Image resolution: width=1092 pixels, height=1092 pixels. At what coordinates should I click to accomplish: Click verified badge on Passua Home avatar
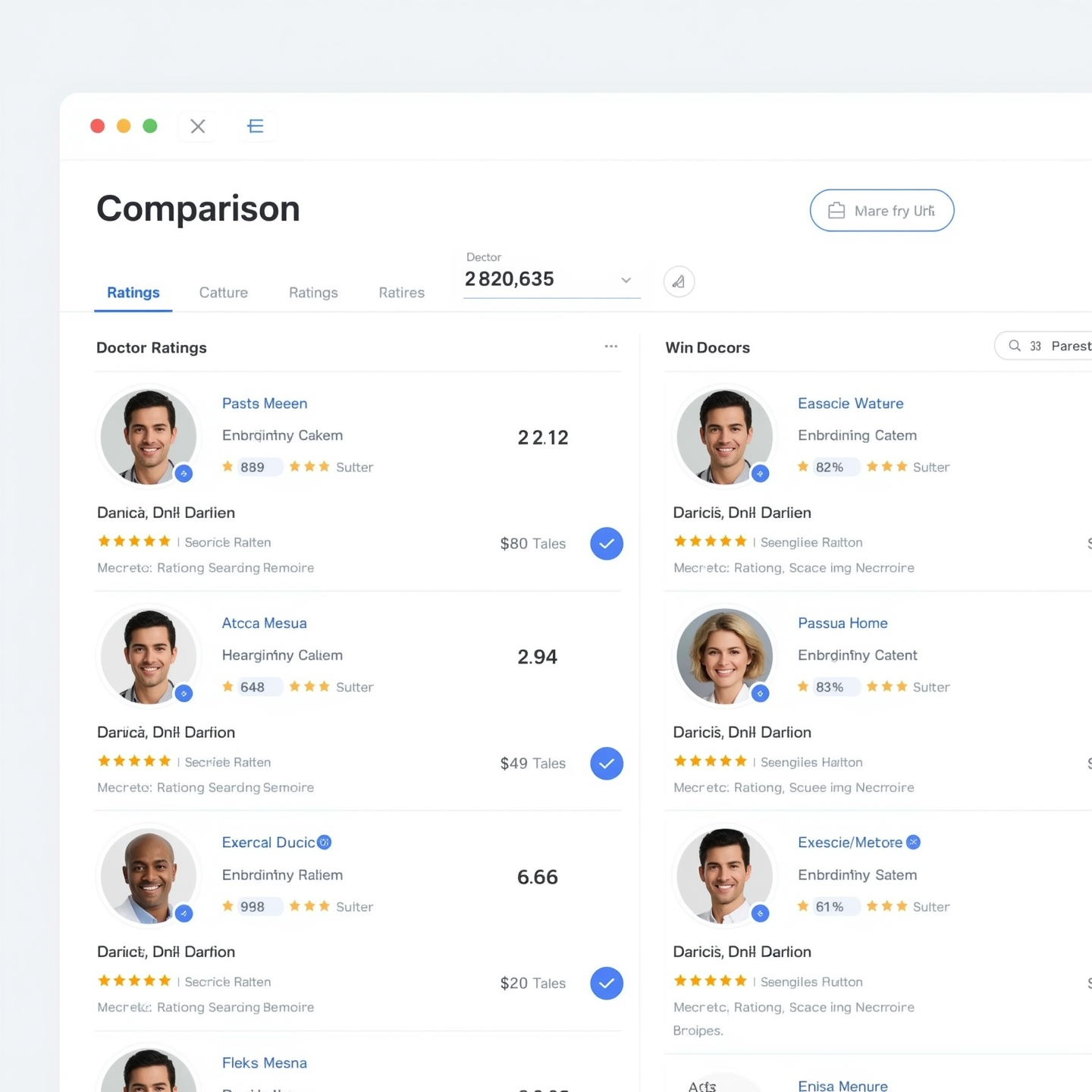(760, 694)
